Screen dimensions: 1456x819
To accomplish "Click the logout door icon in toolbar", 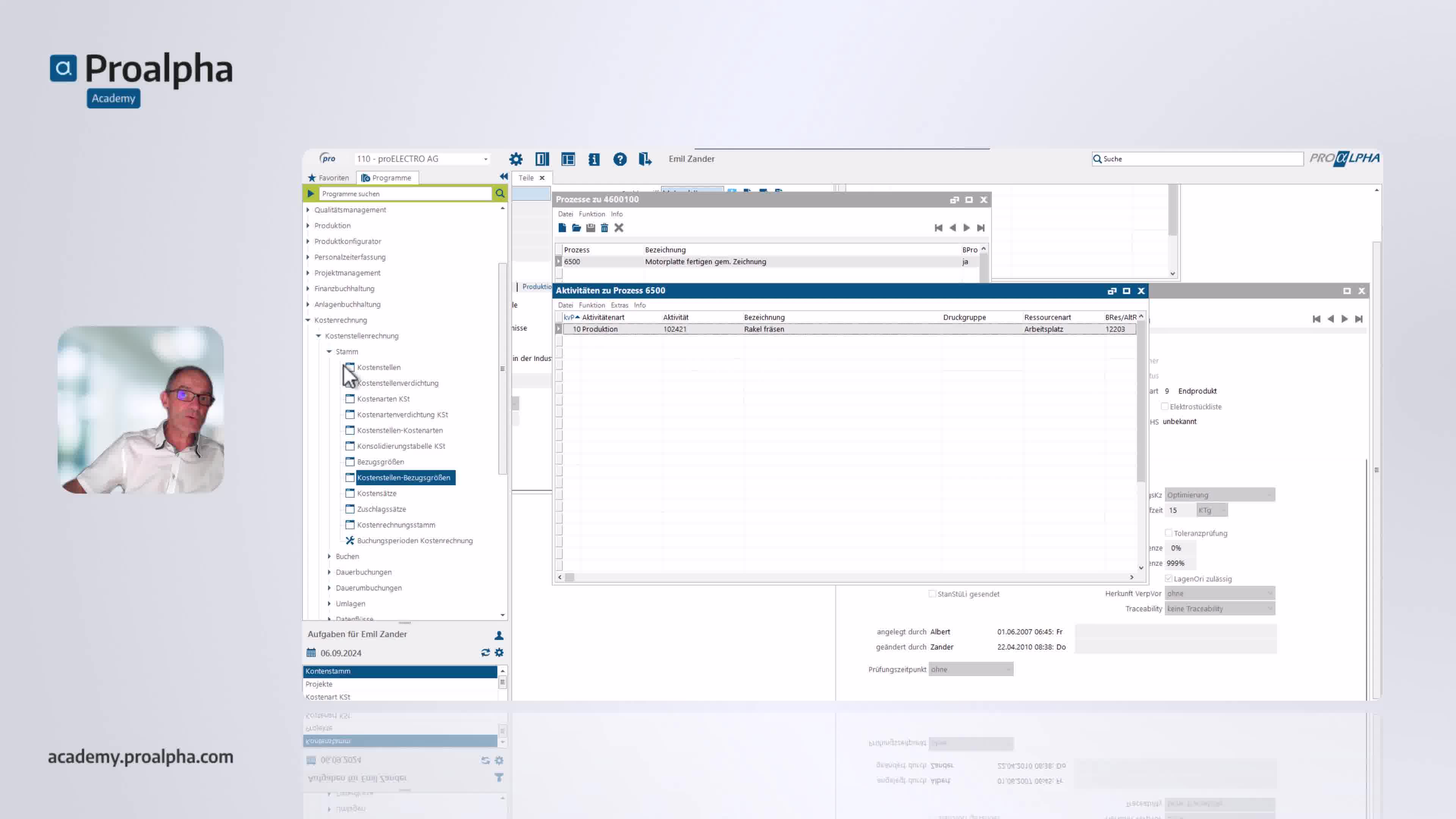I will pyautogui.click(x=645, y=159).
